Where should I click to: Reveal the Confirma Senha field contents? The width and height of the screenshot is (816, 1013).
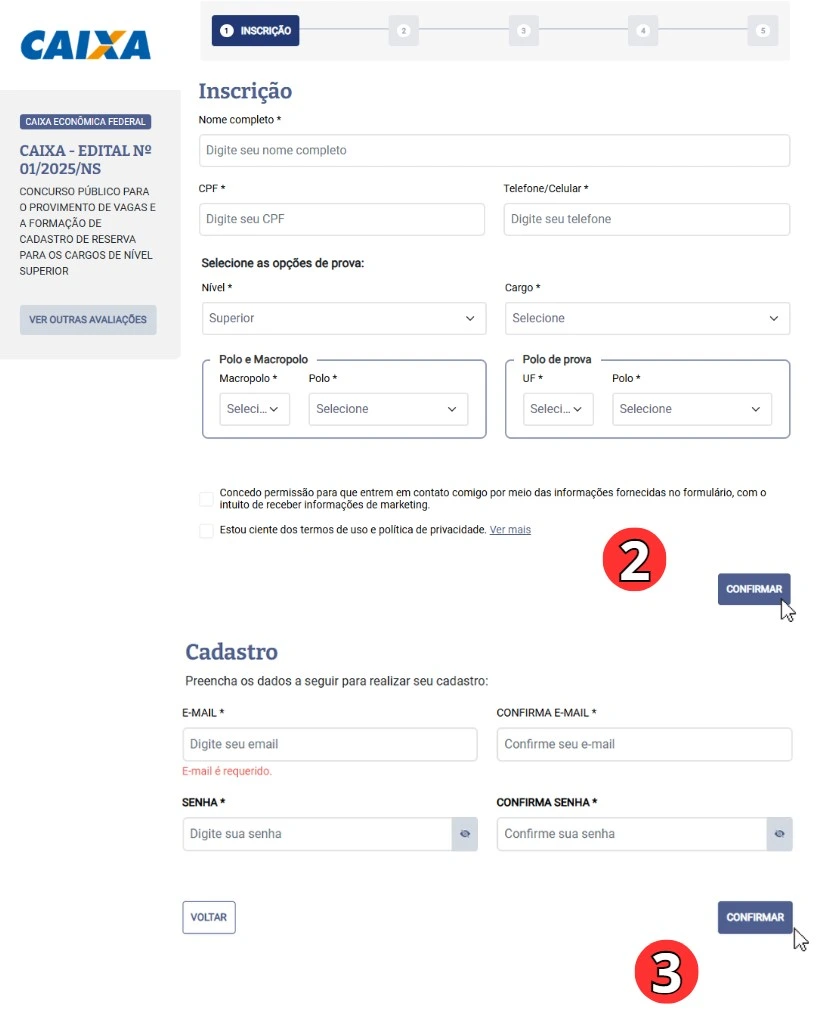tap(779, 833)
